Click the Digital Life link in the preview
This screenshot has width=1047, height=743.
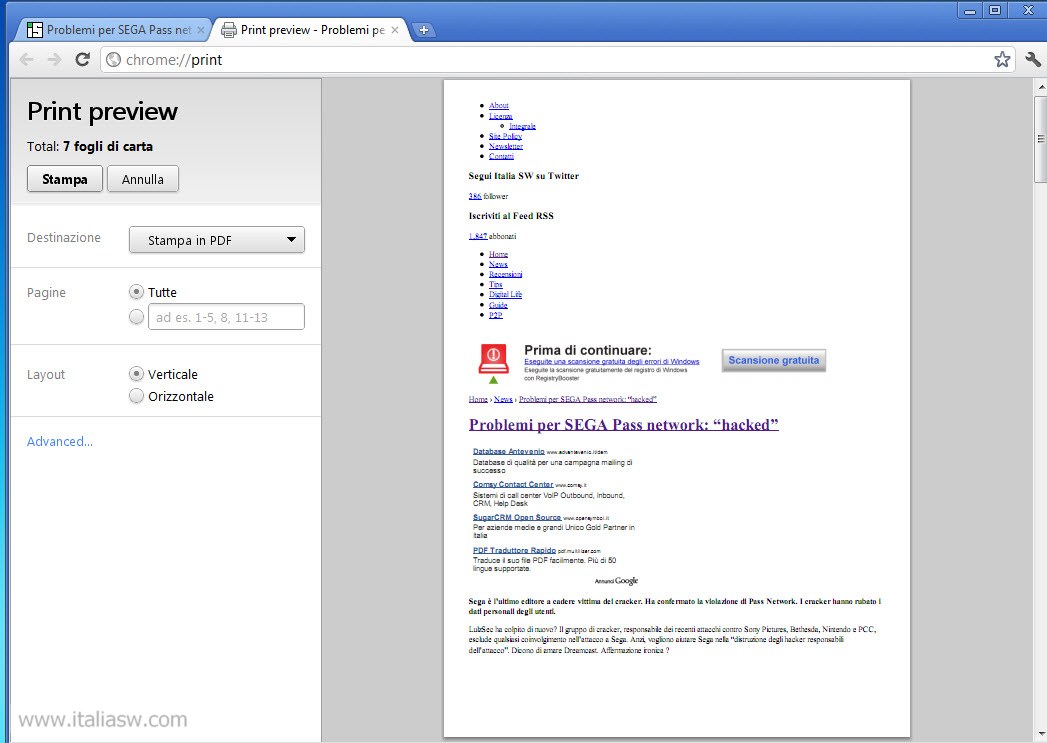pyautogui.click(x=505, y=294)
